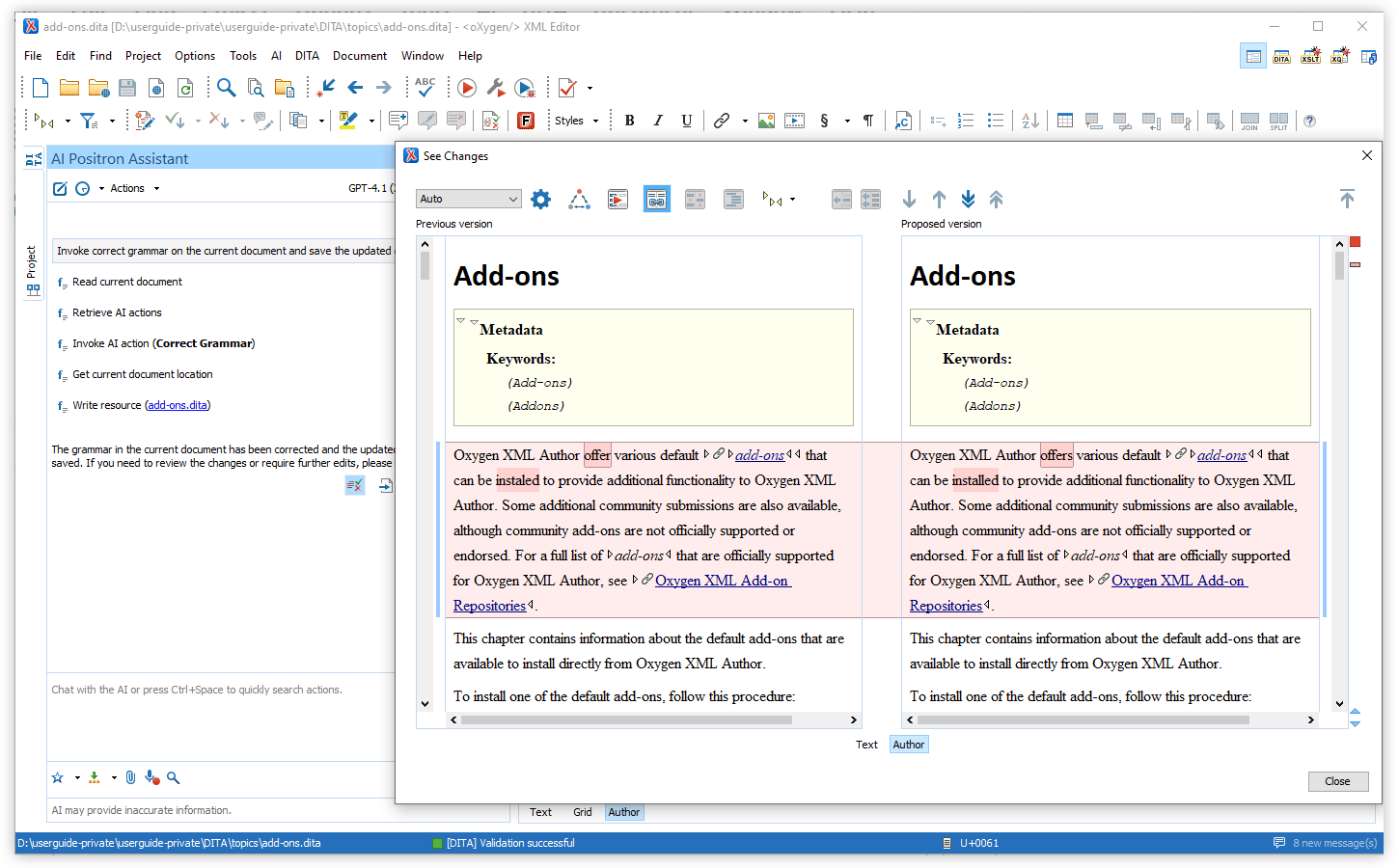Open the section symbol dropdown arrow
The width and height of the screenshot is (1399, 868).
coord(846,121)
